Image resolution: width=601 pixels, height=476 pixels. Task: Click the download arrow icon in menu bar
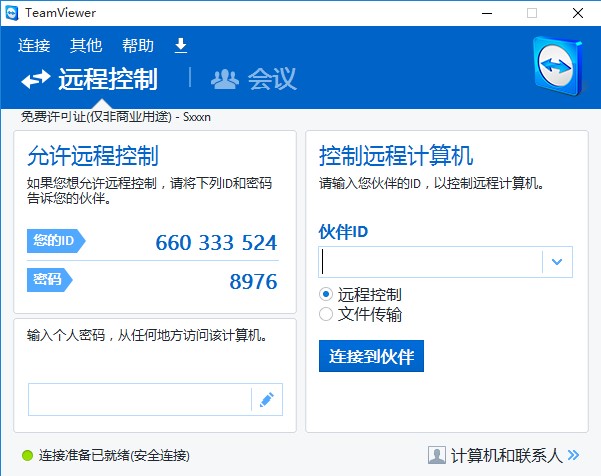click(x=181, y=46)
